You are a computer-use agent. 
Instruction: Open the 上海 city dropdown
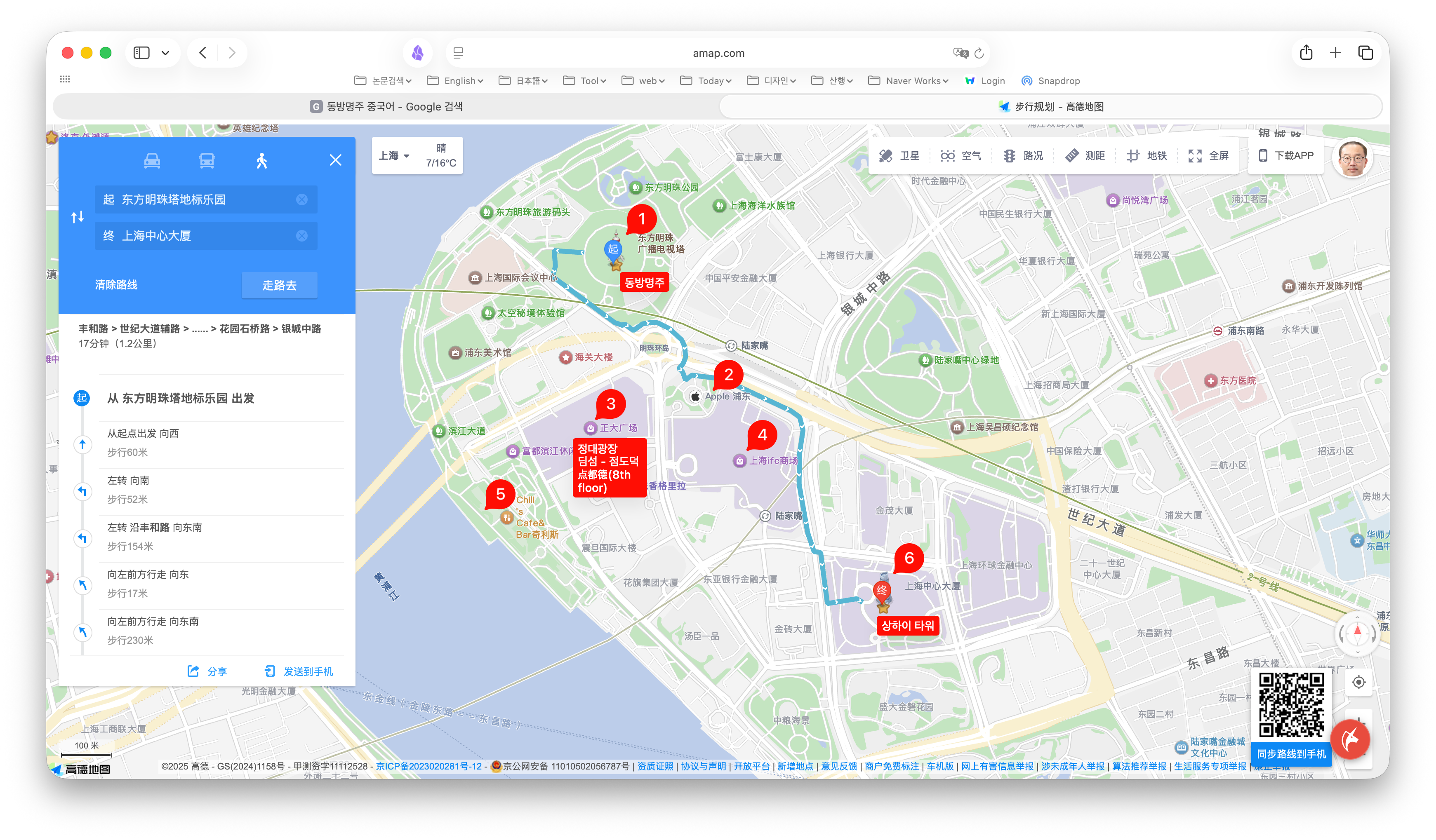pos(394,155)
